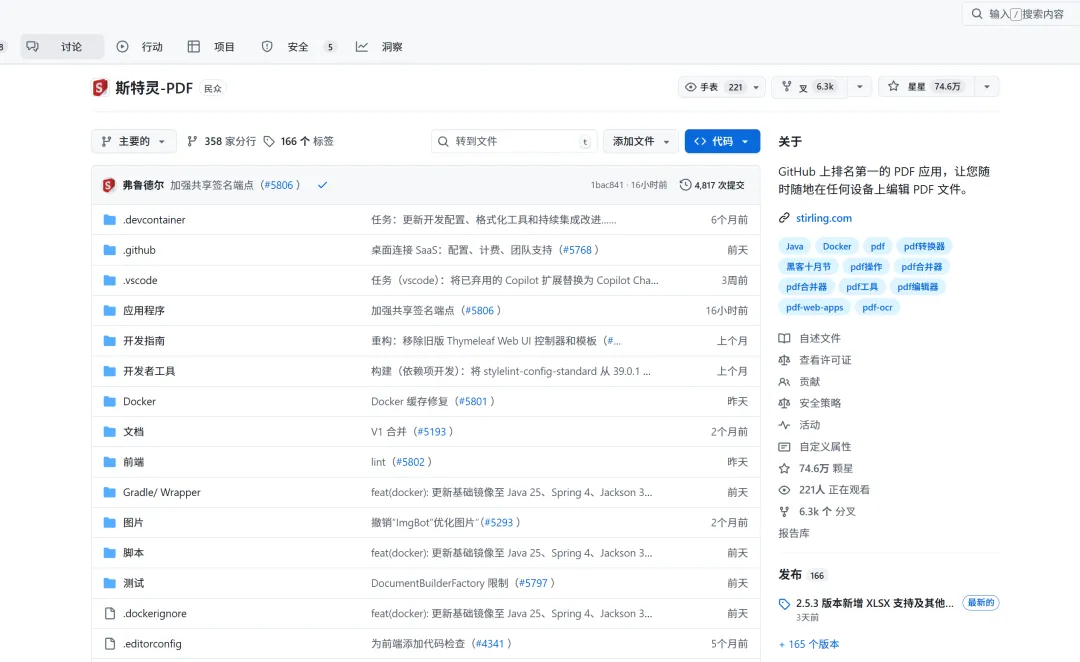Image resolution: width=1080 pixels, height=662 pixels.
Task: Expand the star lists dropdown arrow
Action: click(x=987, y=87)
